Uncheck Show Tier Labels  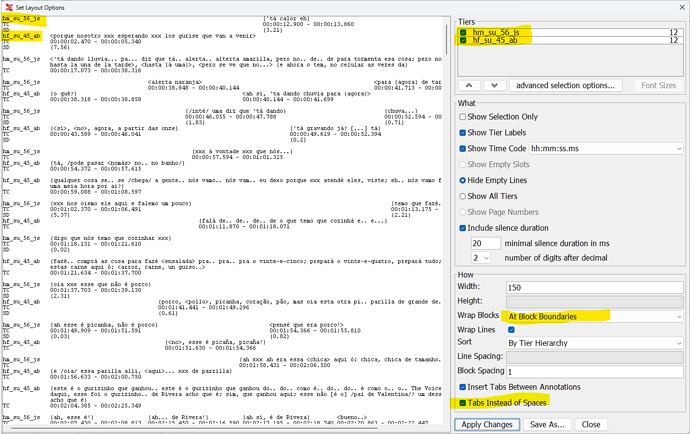[x=462, y=132]
